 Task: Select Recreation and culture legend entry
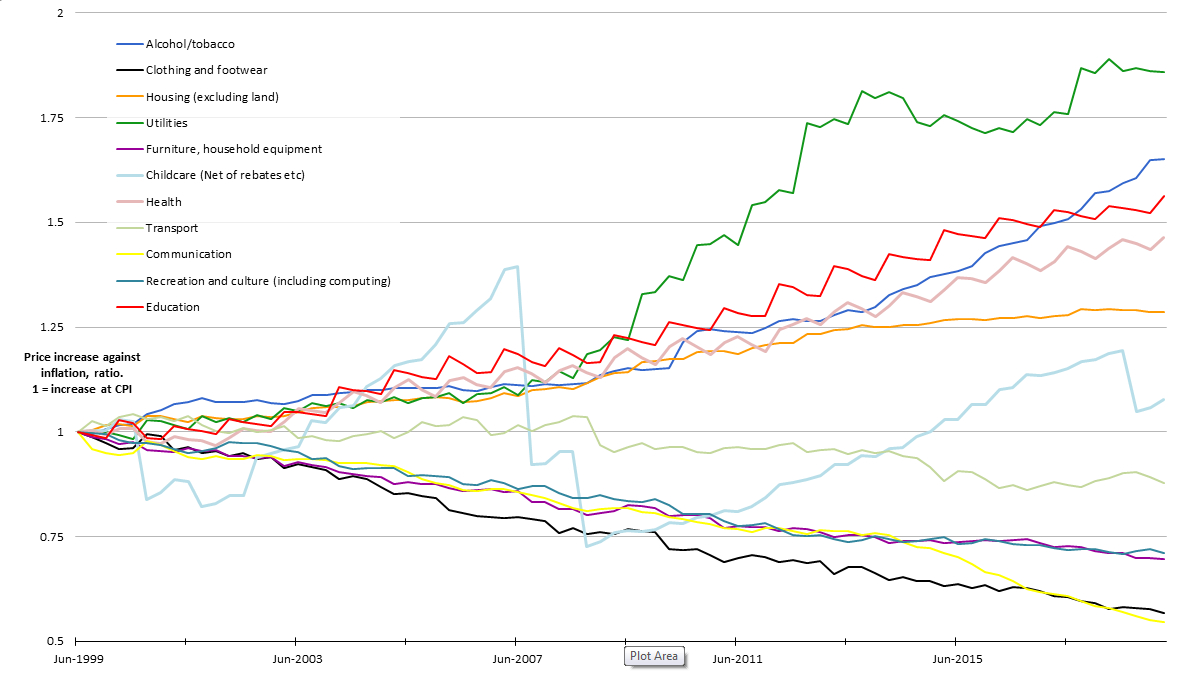tap(267, 281)
